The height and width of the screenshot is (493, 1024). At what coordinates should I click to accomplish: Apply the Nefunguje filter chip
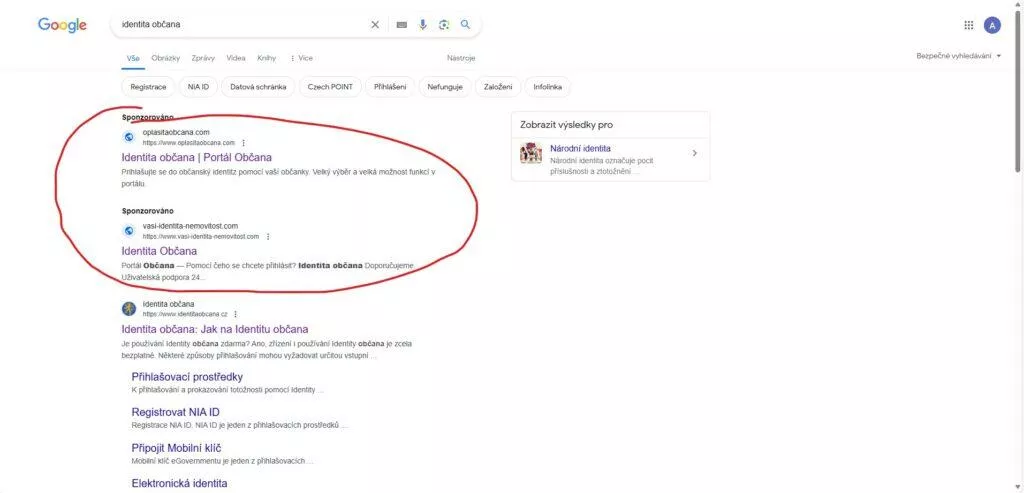(445, 87)
